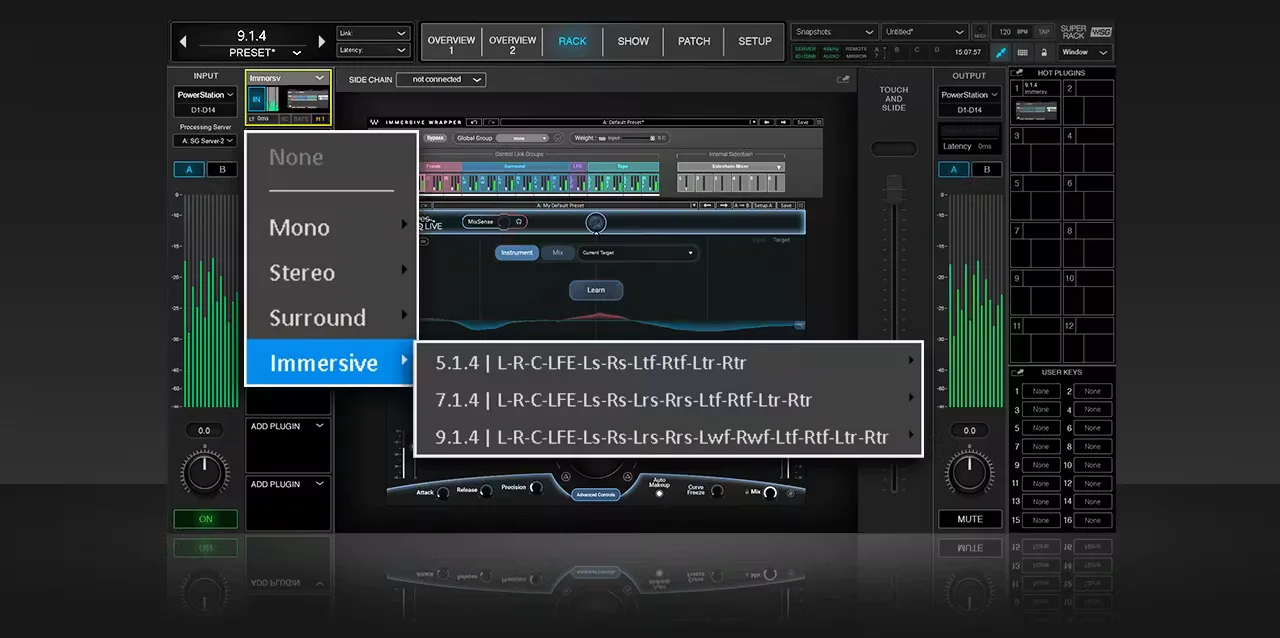Image resolution: width=1280 pixels, height=638 pixels.
Task: Switch to the Rack tab
Action: click(573, 42)
